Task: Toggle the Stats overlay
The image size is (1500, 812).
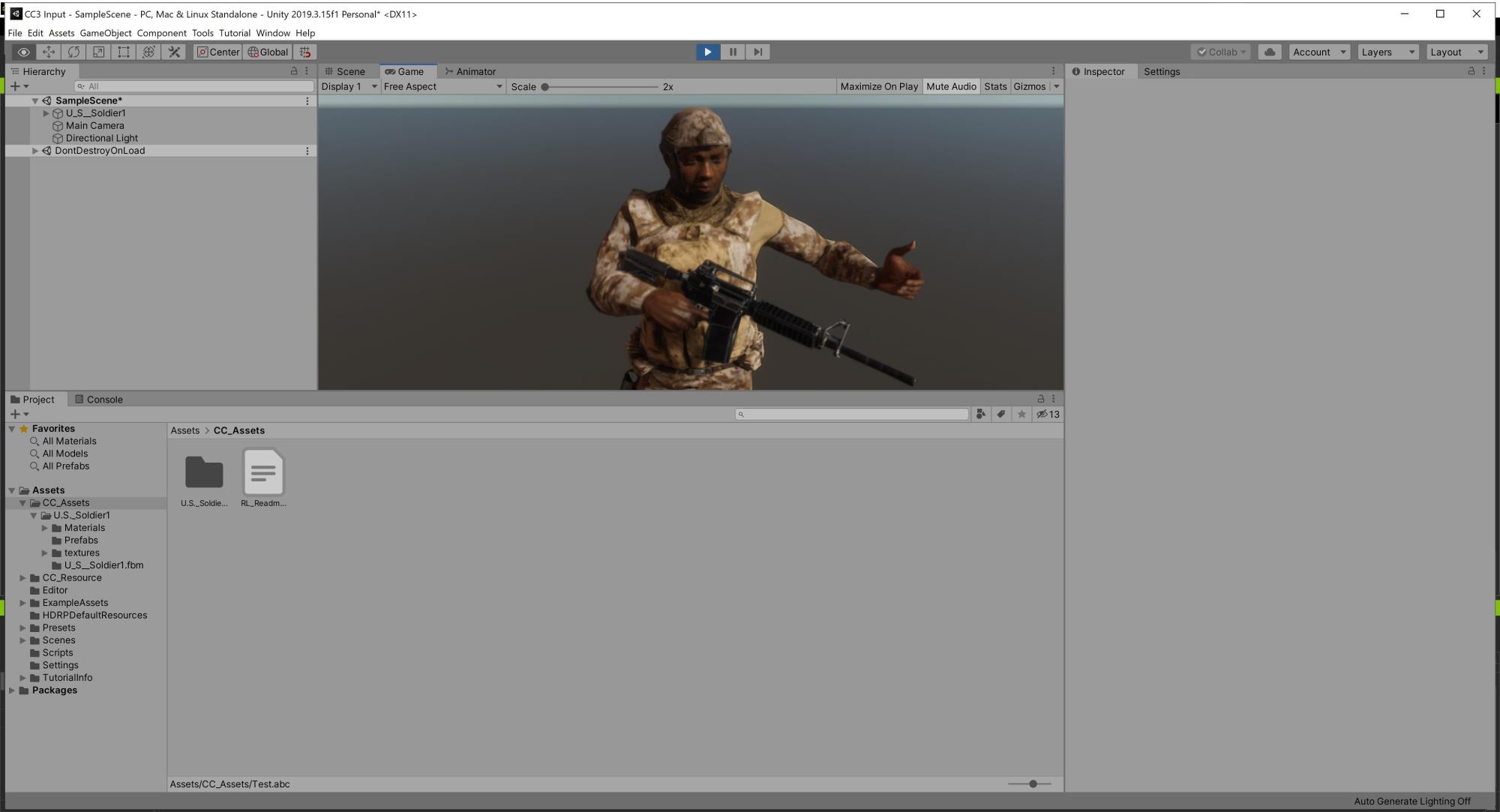Action: [x=995, y=86]
